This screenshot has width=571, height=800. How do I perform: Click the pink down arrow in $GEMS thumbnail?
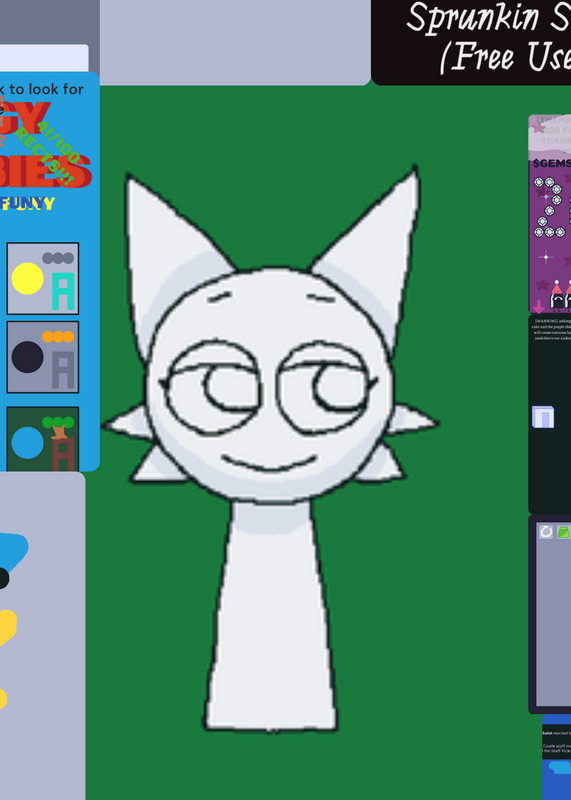tap(539, 306)
